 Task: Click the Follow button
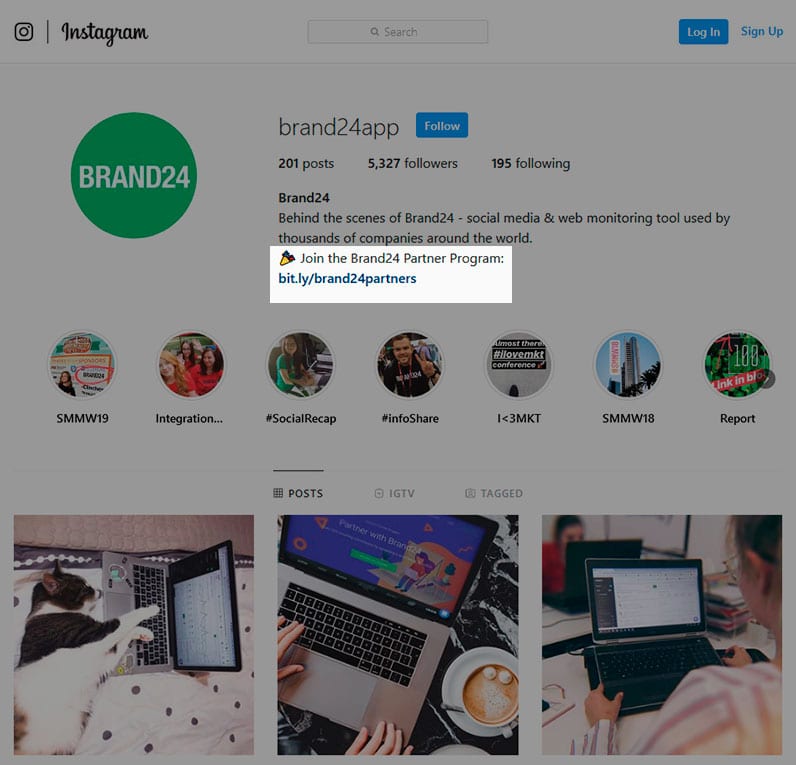point(442,125)
